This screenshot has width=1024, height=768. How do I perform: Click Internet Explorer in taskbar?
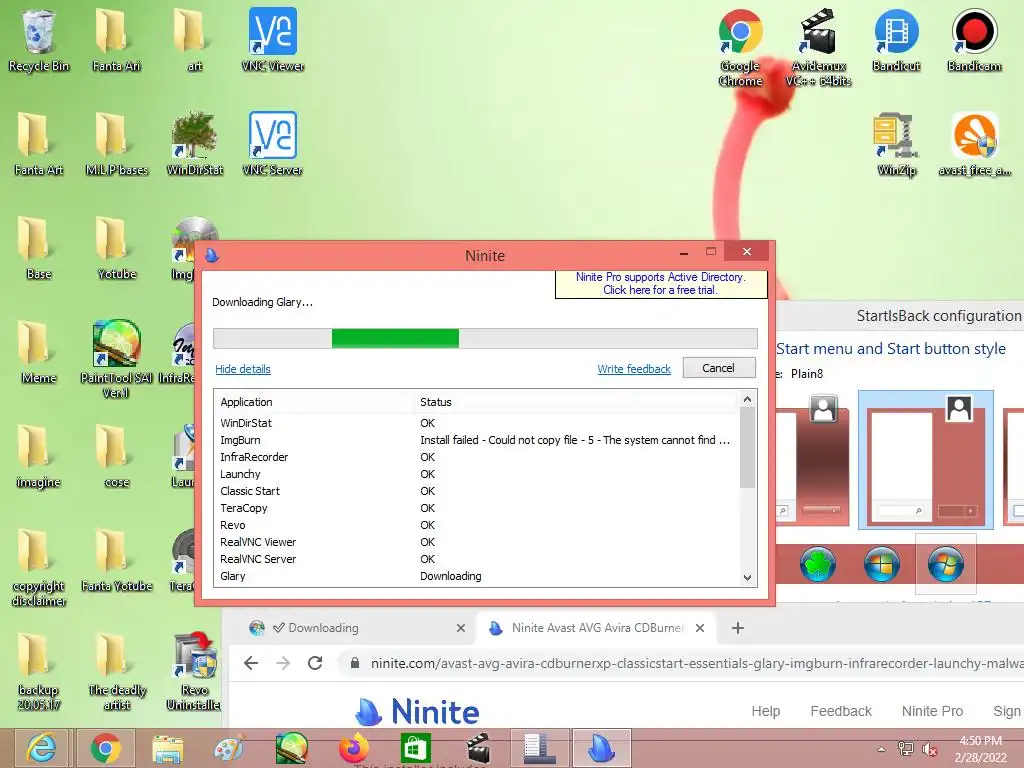40,748
